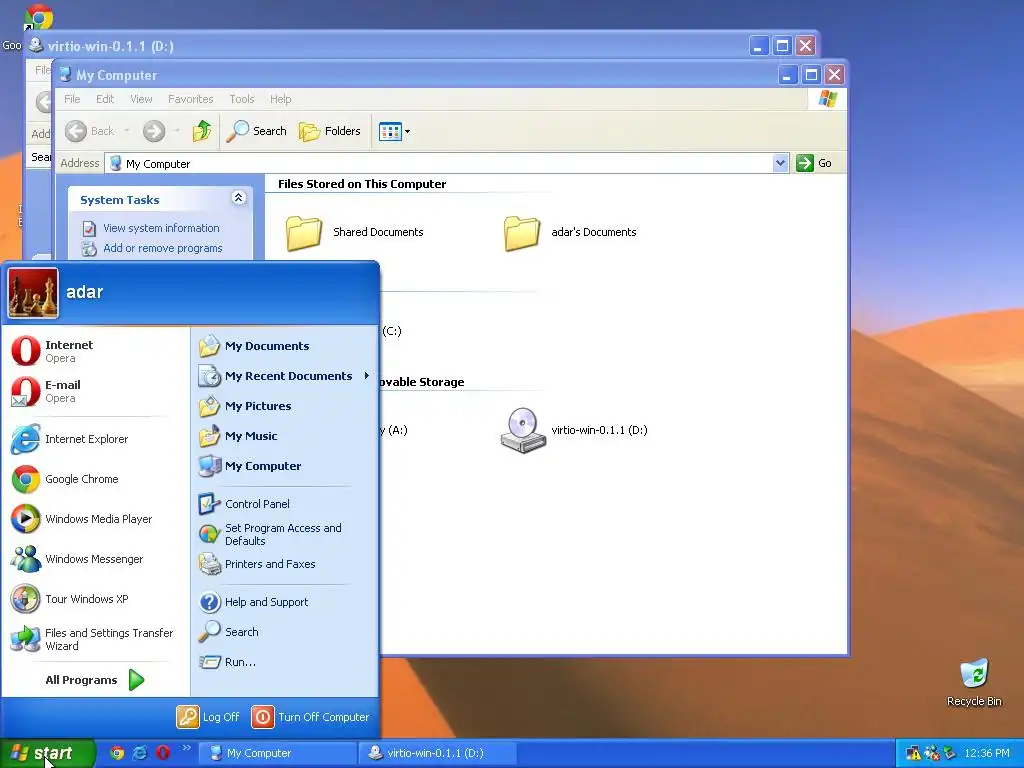Click Turn Off Computer button

[x=310, y=717]
